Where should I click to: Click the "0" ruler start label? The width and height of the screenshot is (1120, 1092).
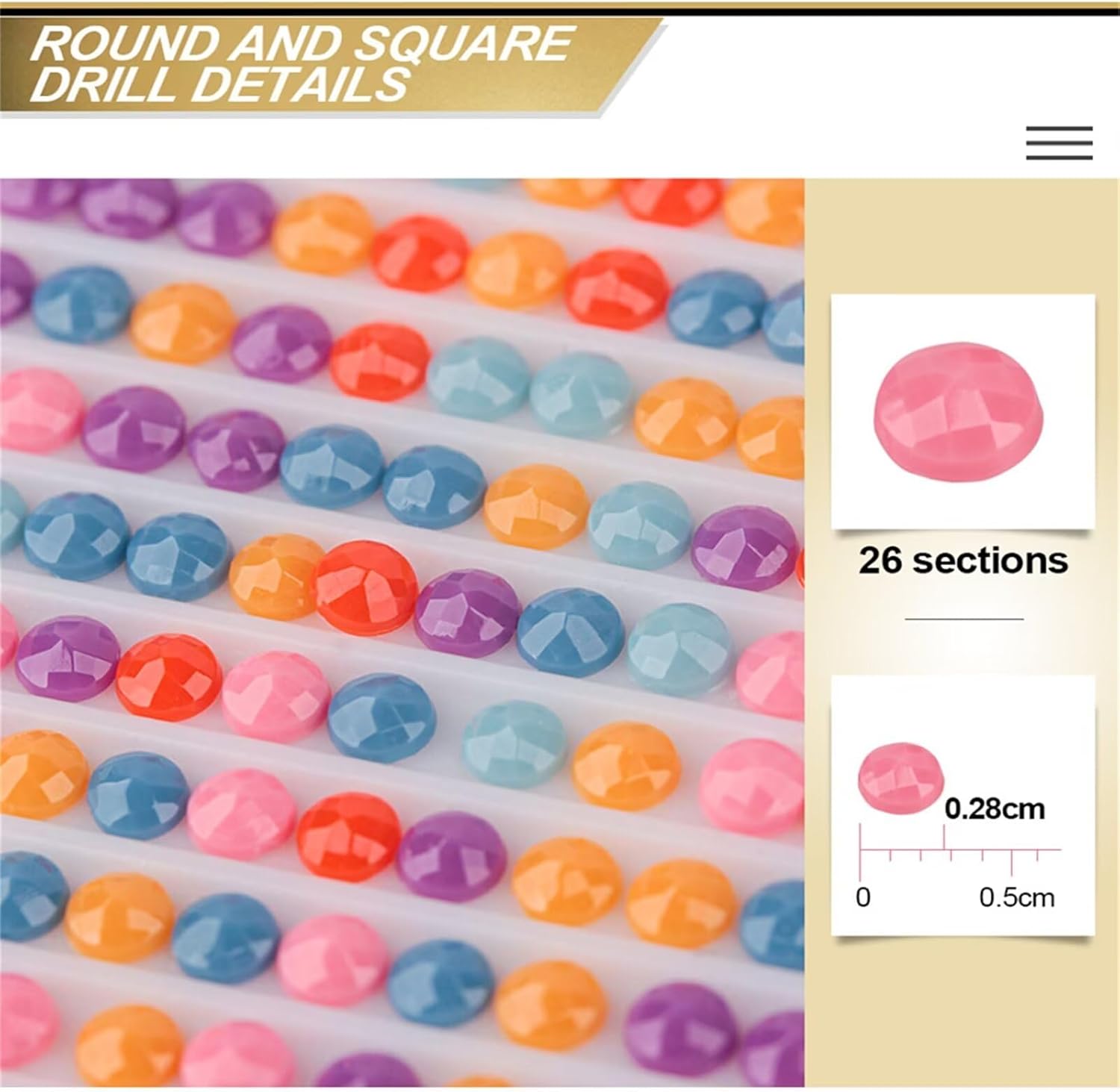point(863,897)
